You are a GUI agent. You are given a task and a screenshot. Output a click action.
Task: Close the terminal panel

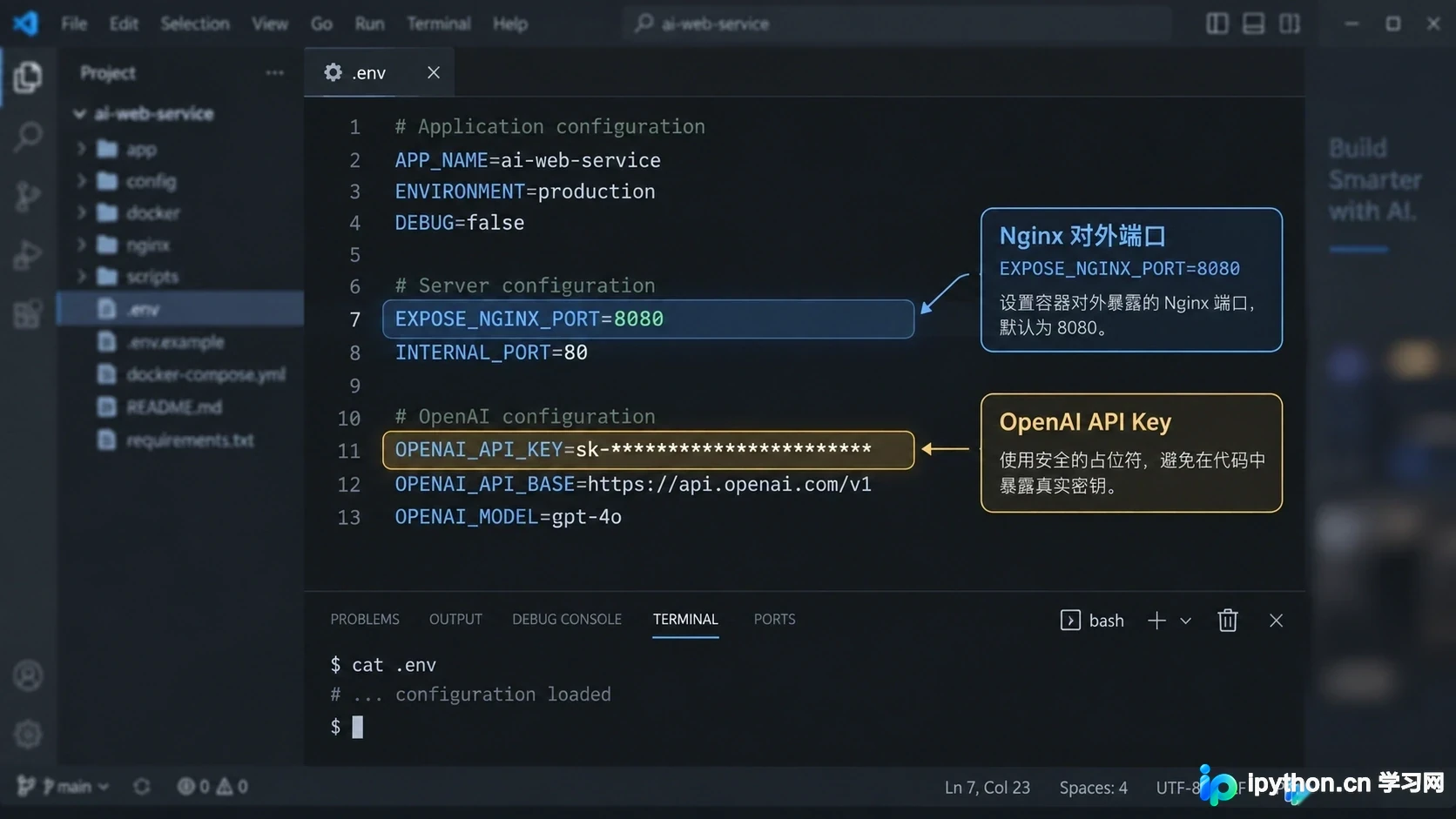pyautogui.click(x=1276, y=621)
